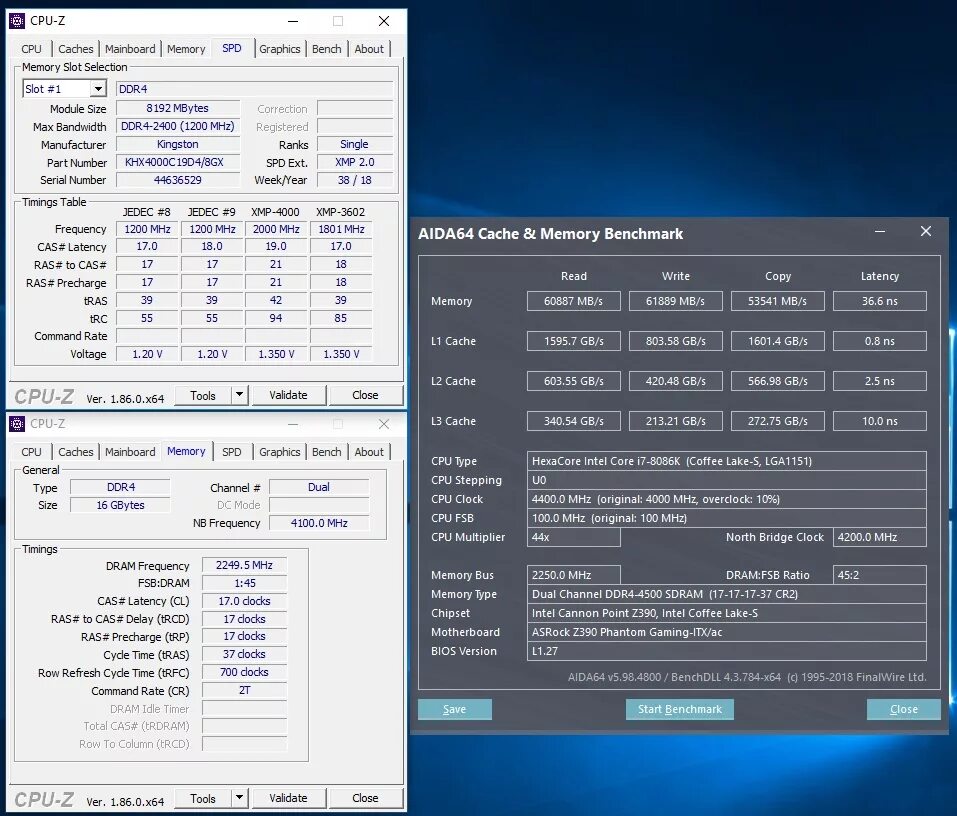Click NB Frequency value 4100.0 MHz
957x816 pixels.
319,523
